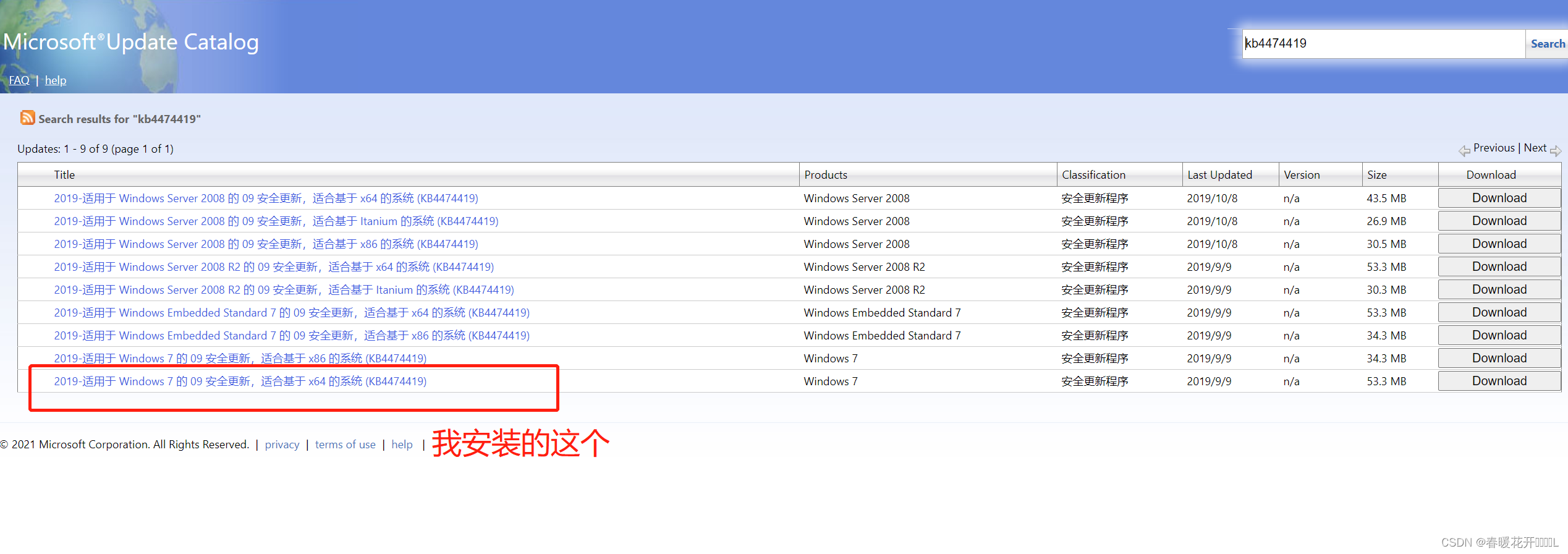Open the RSS feed icon for search results

pos(27,117)
